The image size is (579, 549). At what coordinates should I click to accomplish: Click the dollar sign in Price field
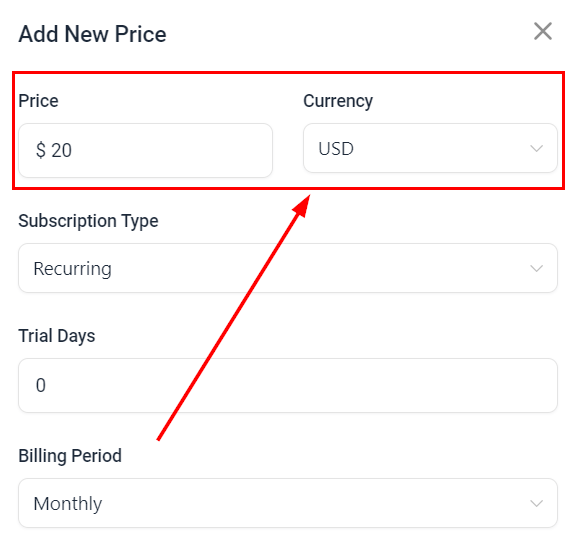pos(41,150)
